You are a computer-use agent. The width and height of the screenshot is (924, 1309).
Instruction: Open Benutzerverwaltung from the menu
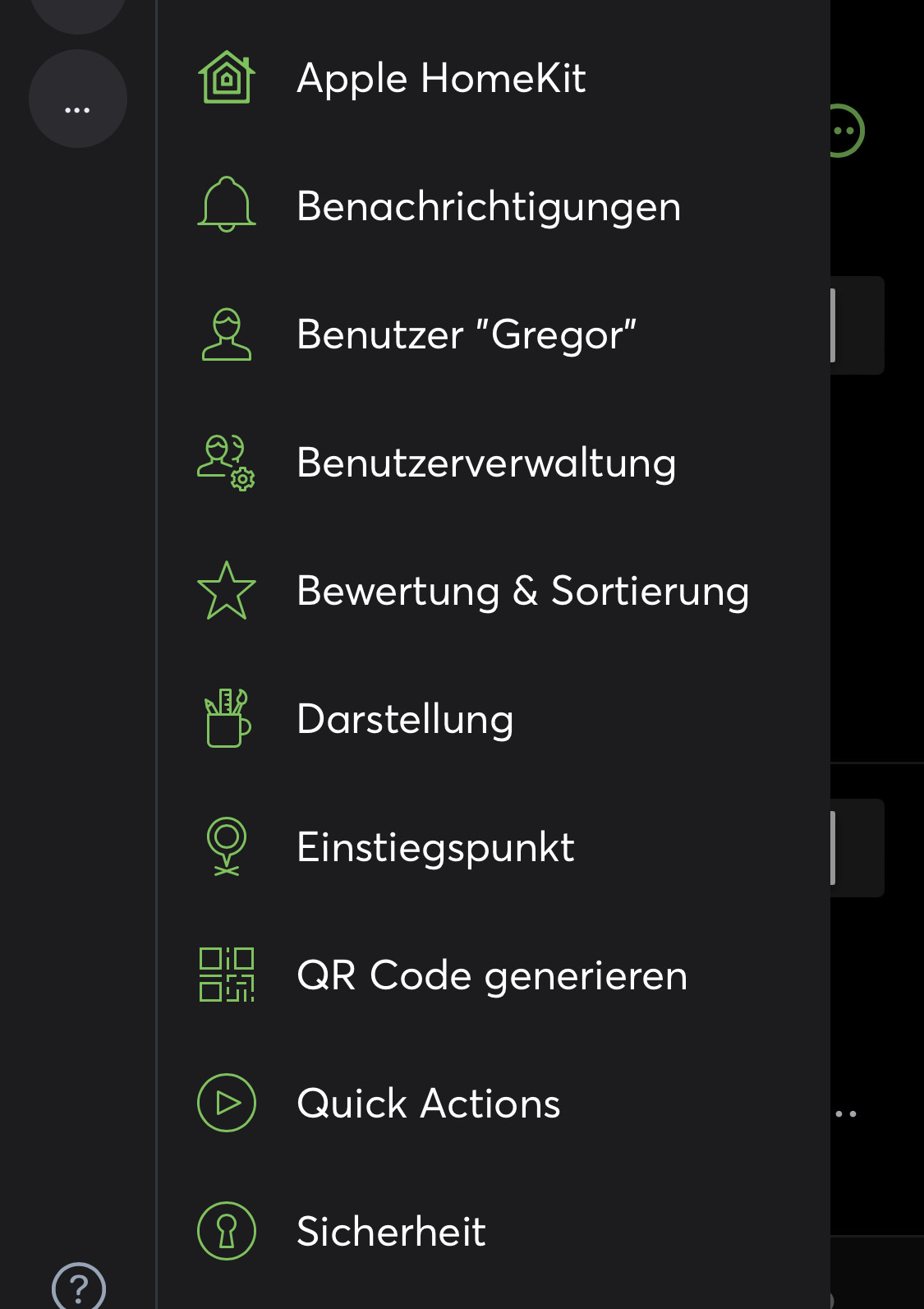[x=486, y=463]
